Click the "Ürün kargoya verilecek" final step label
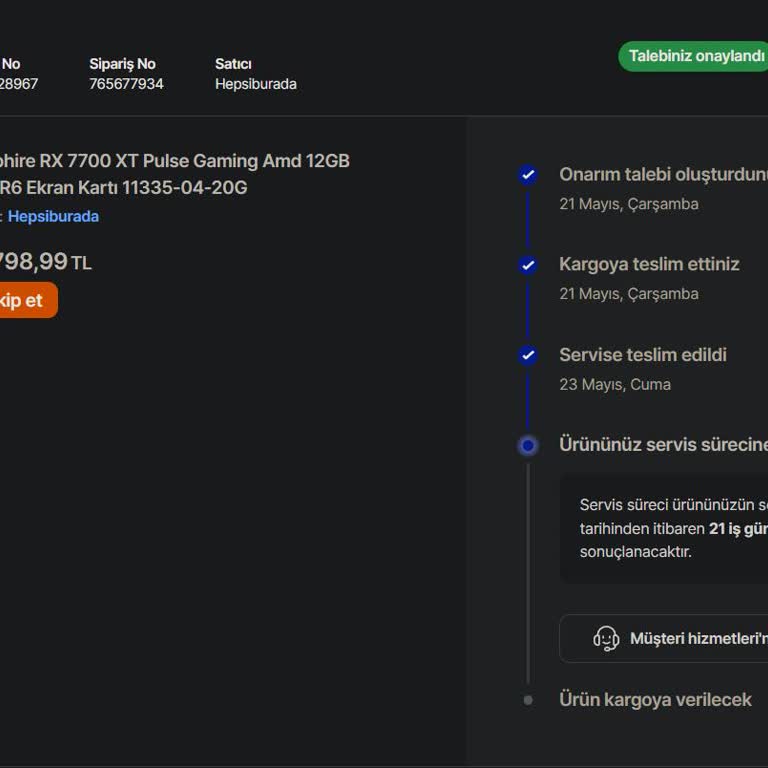Image resolution: width=768 pixels, height=768 pixels. (x=655, y=700)
